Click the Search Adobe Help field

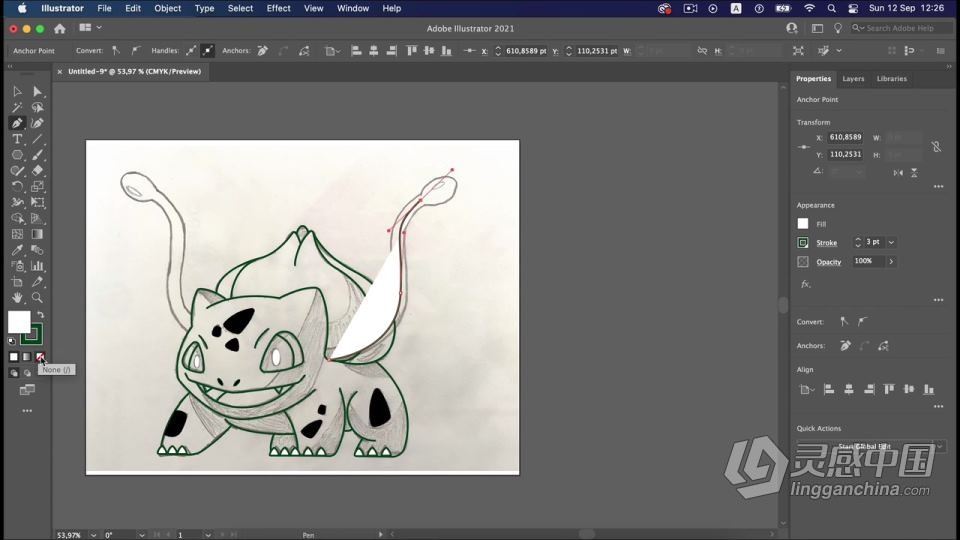tap(901, 28)
